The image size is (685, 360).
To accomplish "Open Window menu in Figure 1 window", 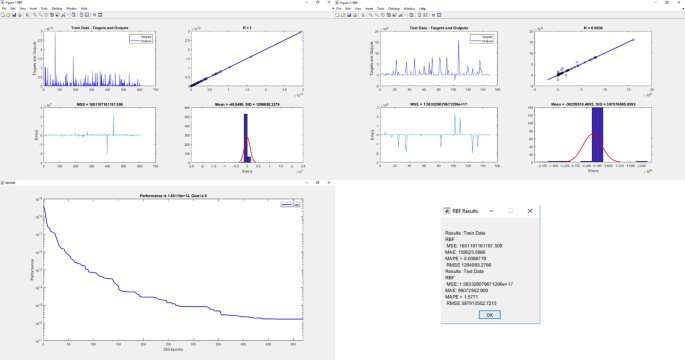I will point(72,8).
